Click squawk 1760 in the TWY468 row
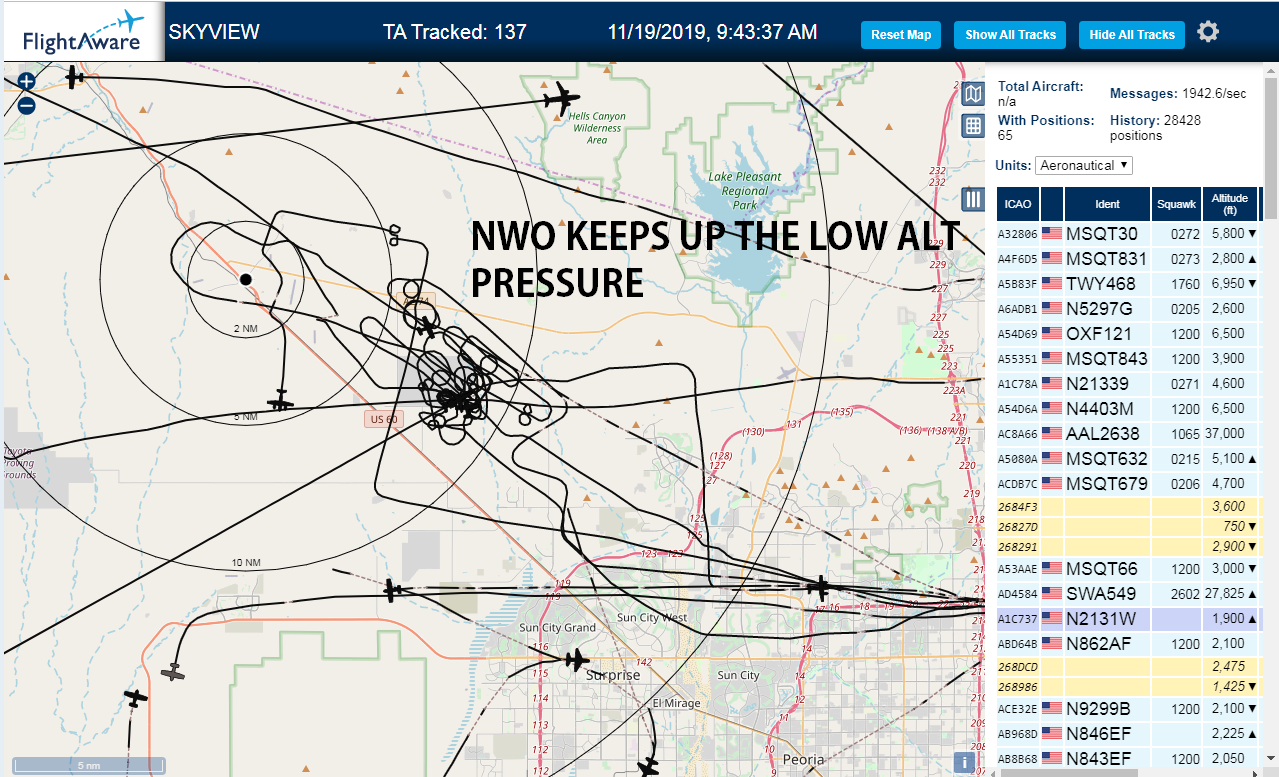This screenshot has width=1279, height=777. tap(1185, 284)
